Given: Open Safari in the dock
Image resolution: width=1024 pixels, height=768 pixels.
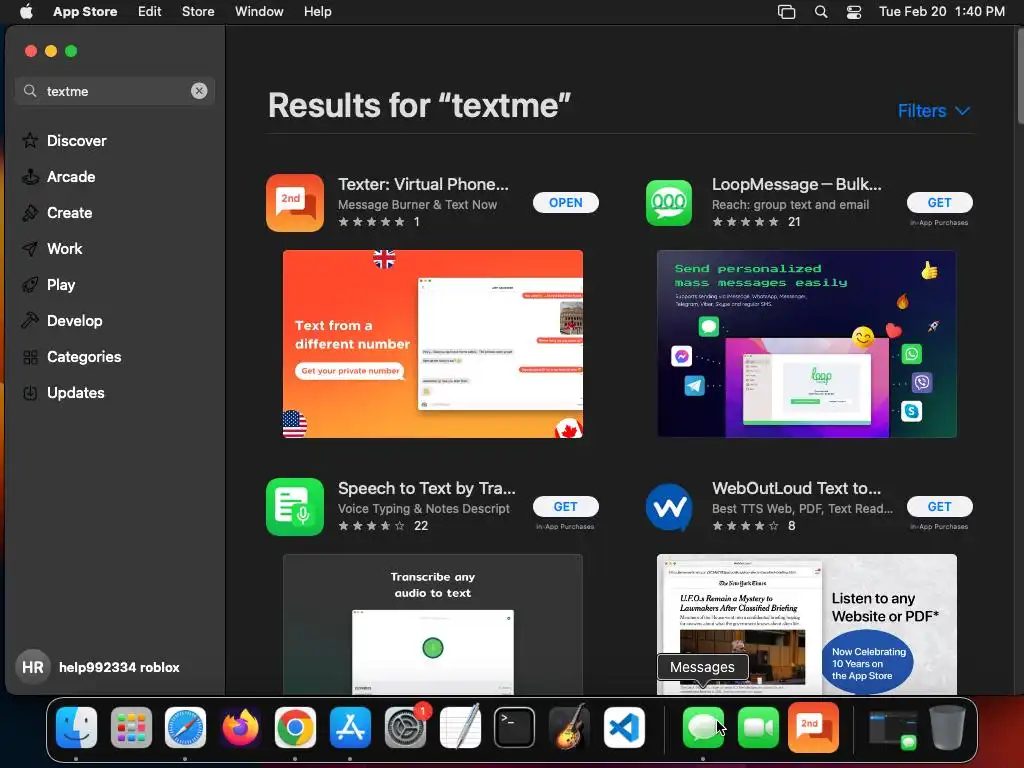Looking at the screenshot, I should coord(185,728).
